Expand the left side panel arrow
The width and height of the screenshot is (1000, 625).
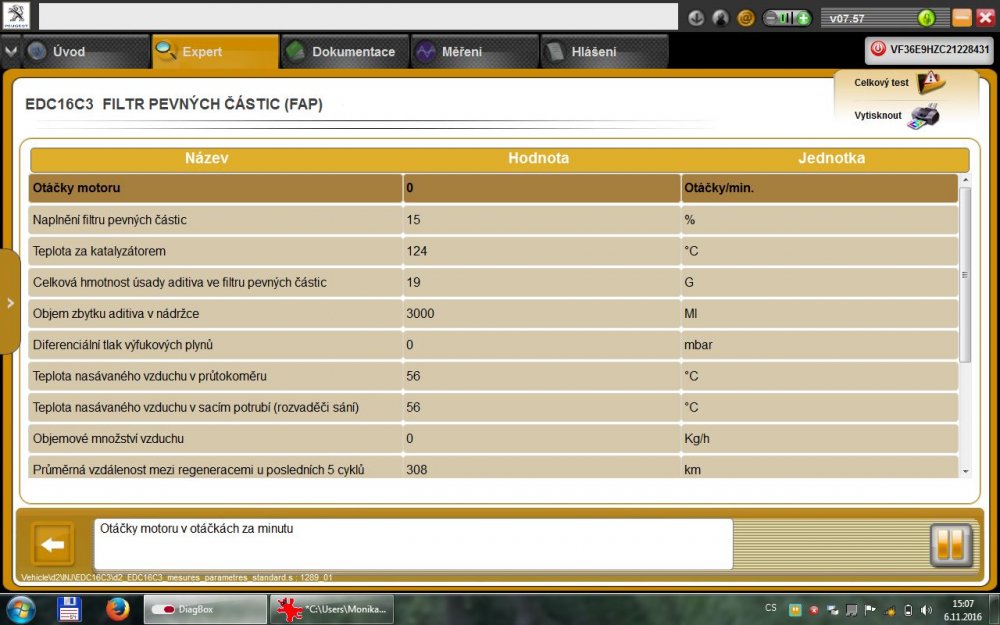tap(10, 303)
